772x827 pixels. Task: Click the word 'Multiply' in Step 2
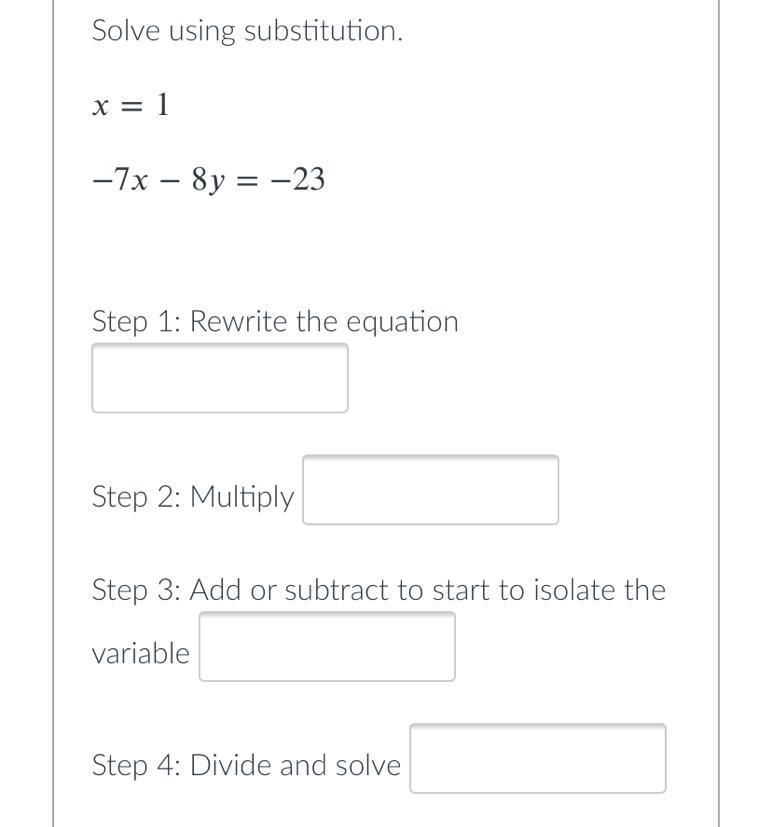tap(242, 498)
